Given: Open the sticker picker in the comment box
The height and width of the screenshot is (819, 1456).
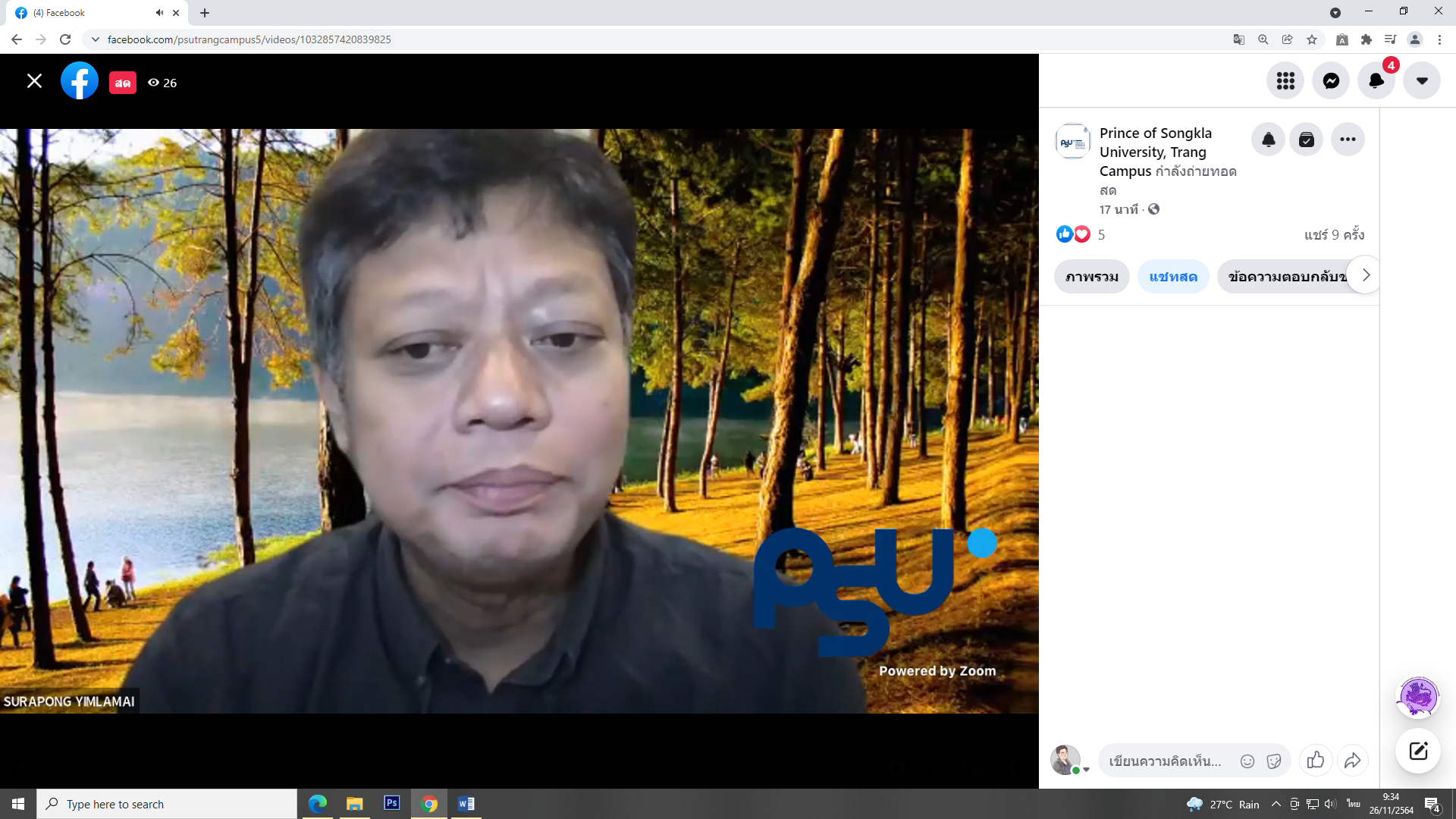Looking at the screenshot, I should 1274,761.
